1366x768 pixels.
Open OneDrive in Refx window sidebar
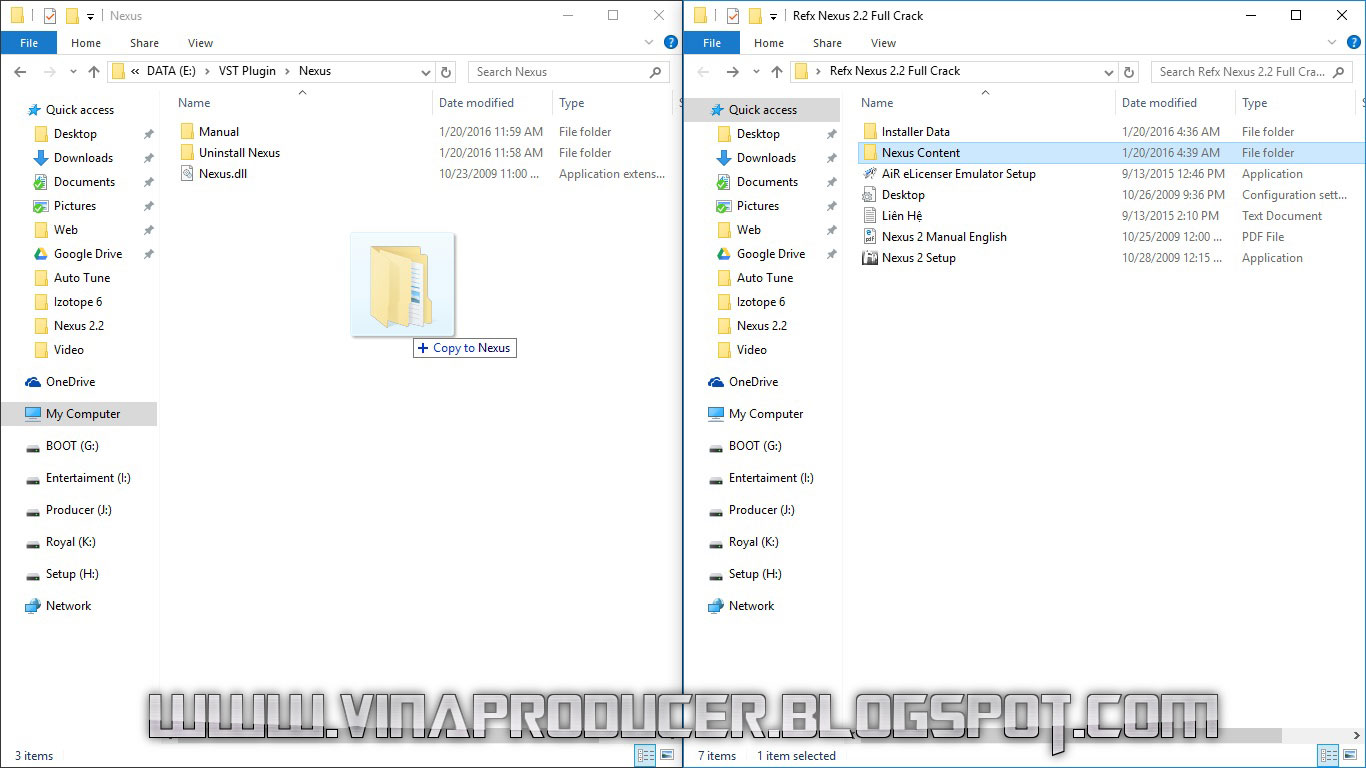pos(753,382)
